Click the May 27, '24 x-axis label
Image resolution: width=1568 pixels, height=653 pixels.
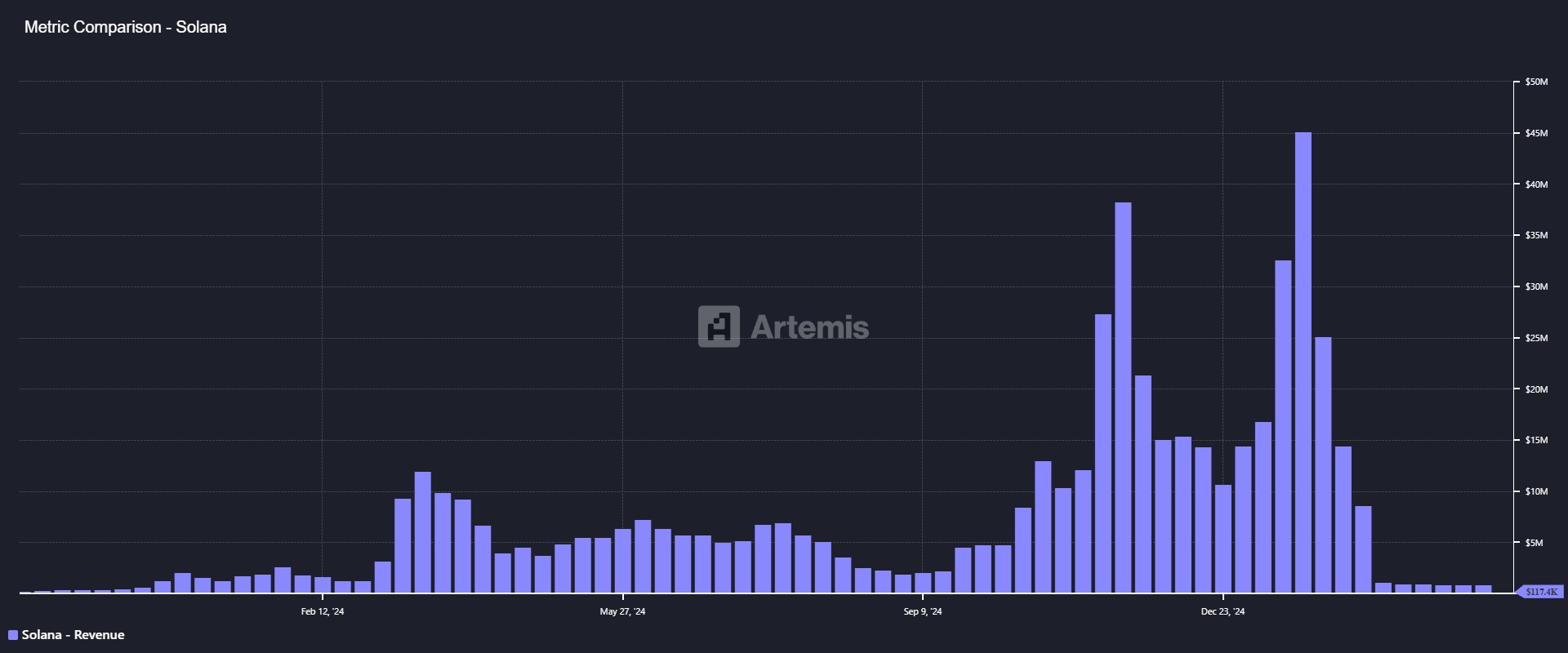pos(622,611)
